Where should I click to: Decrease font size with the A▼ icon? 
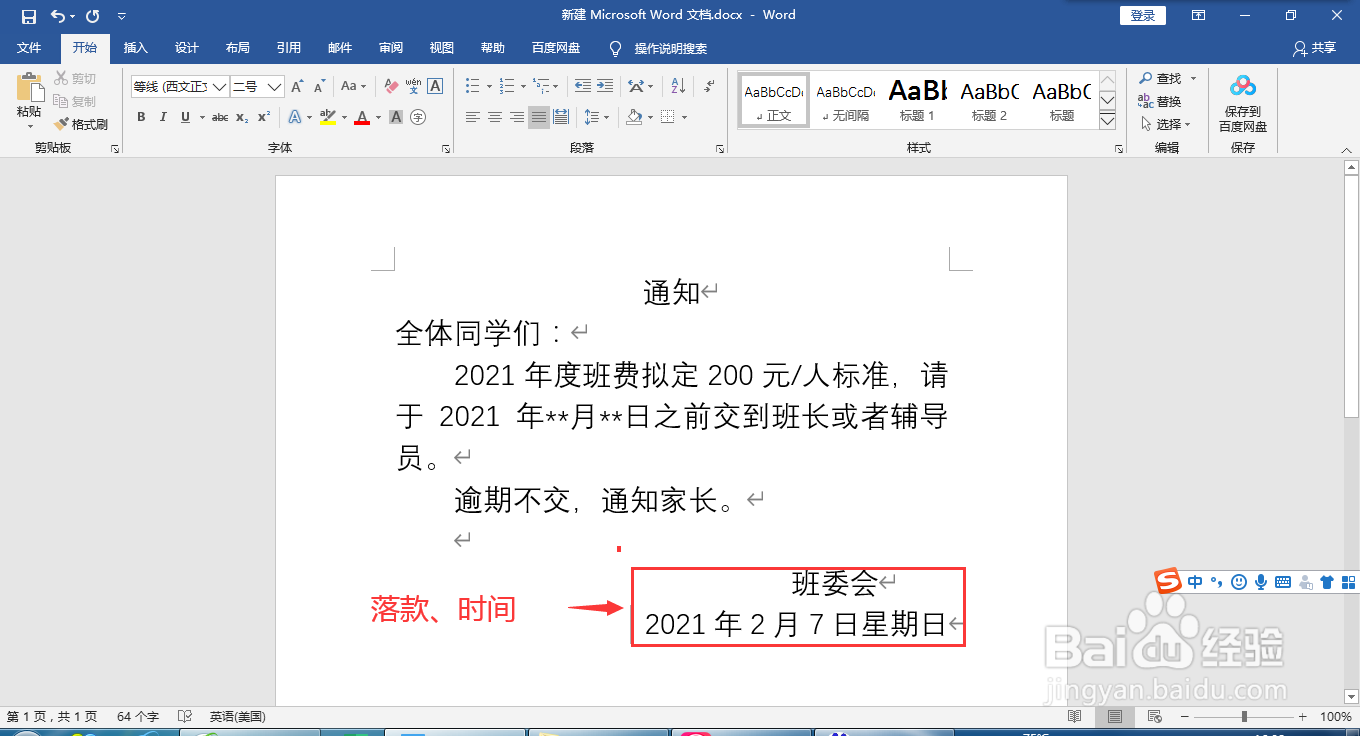[319, 87]
